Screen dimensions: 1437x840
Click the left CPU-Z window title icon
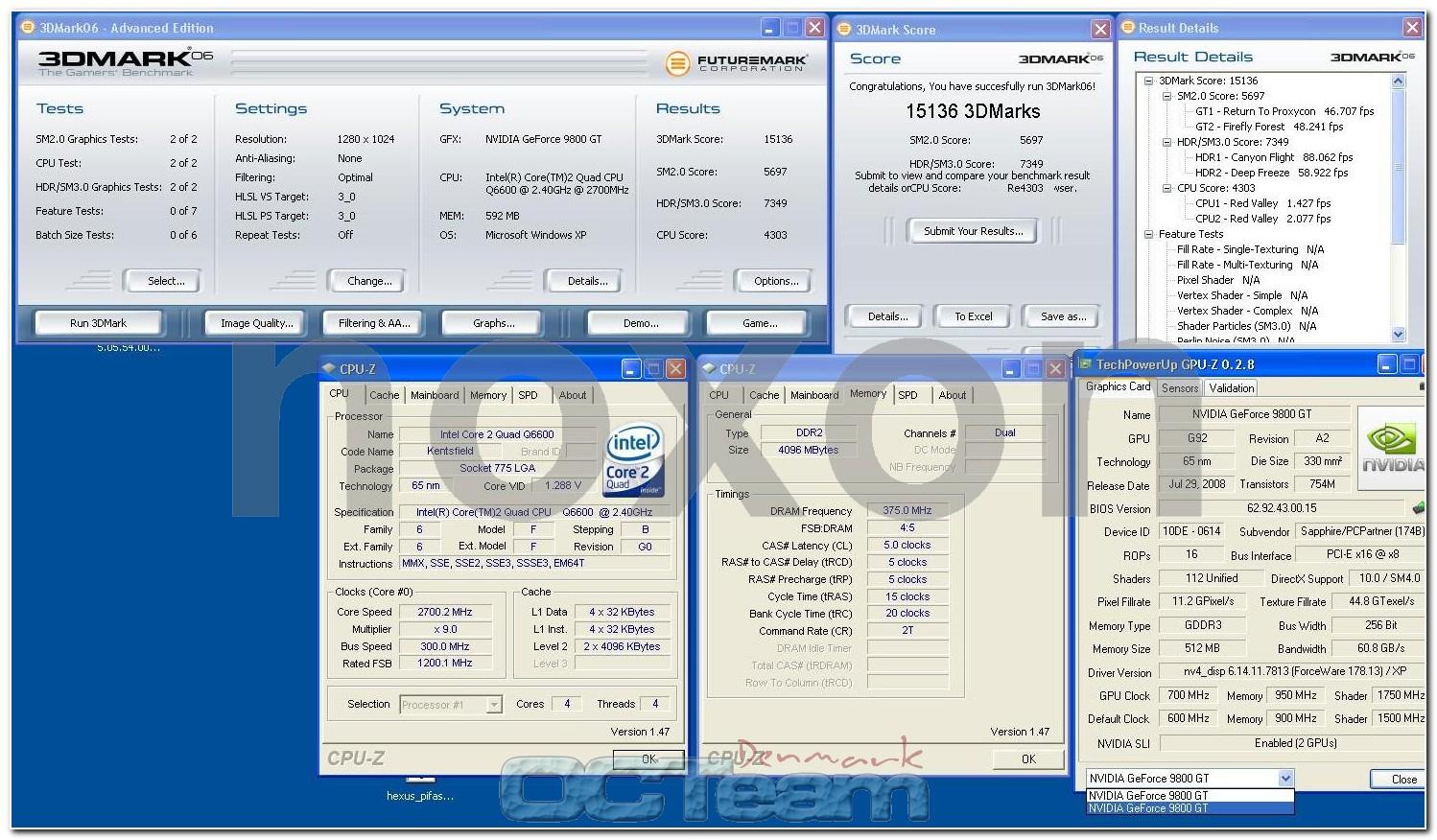tap(329, 368)
